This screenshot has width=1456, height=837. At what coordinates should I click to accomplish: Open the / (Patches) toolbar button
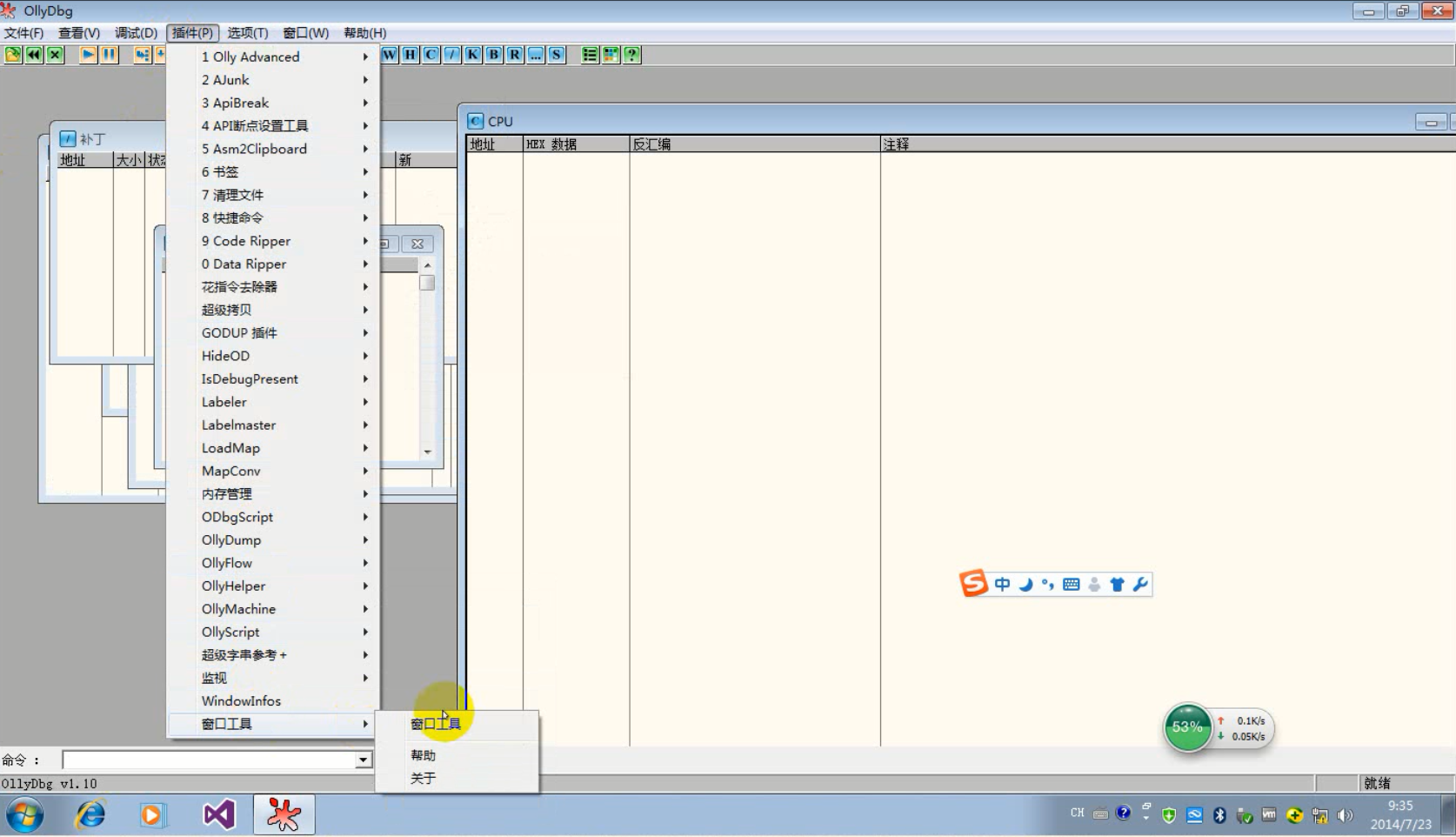(x=452, y=55)
